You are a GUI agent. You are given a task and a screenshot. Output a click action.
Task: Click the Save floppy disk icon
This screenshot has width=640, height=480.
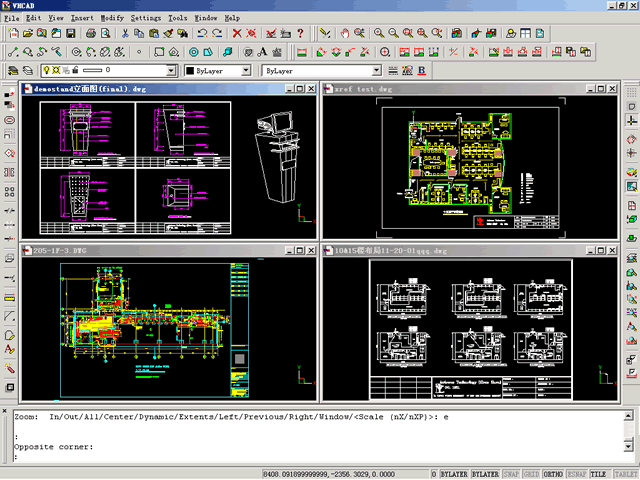[71, 33]
